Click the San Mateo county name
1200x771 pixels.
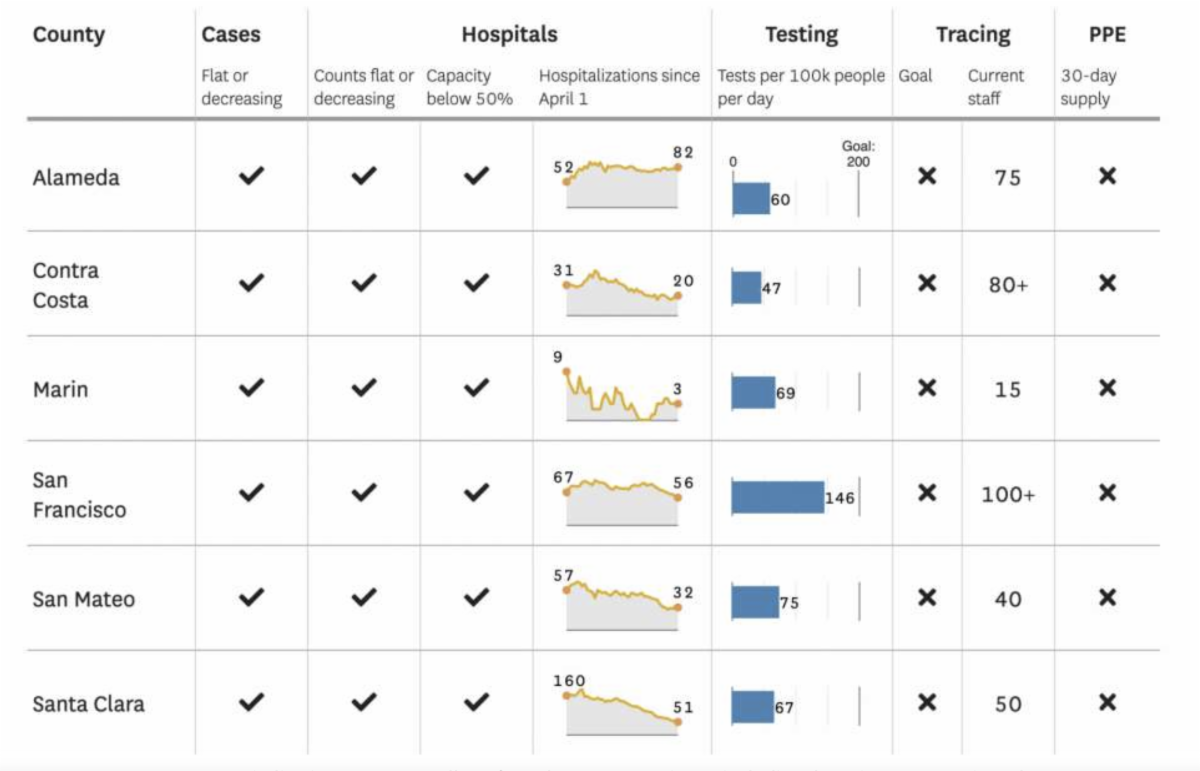tap(84, 599)
